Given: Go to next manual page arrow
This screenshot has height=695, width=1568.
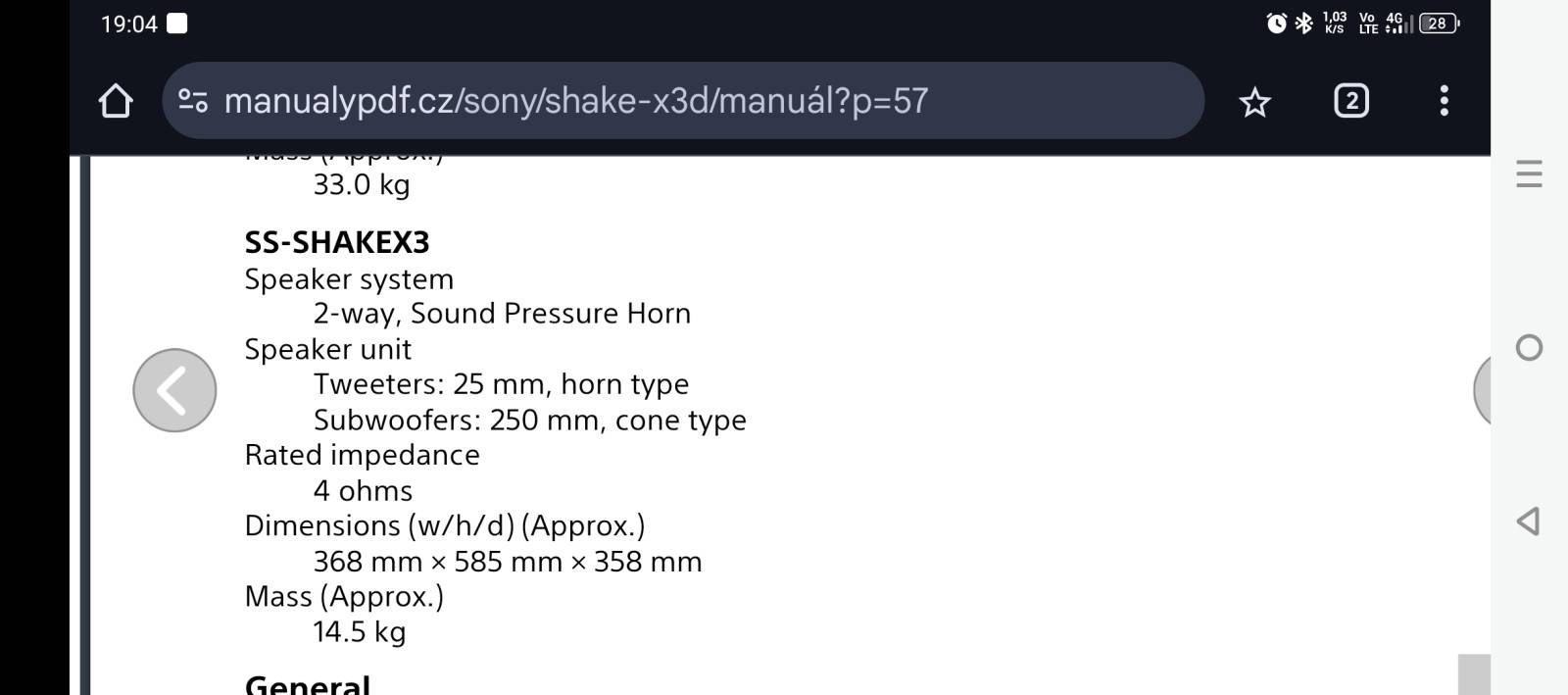Looking at the screenshot, I should coord(1482,390).
